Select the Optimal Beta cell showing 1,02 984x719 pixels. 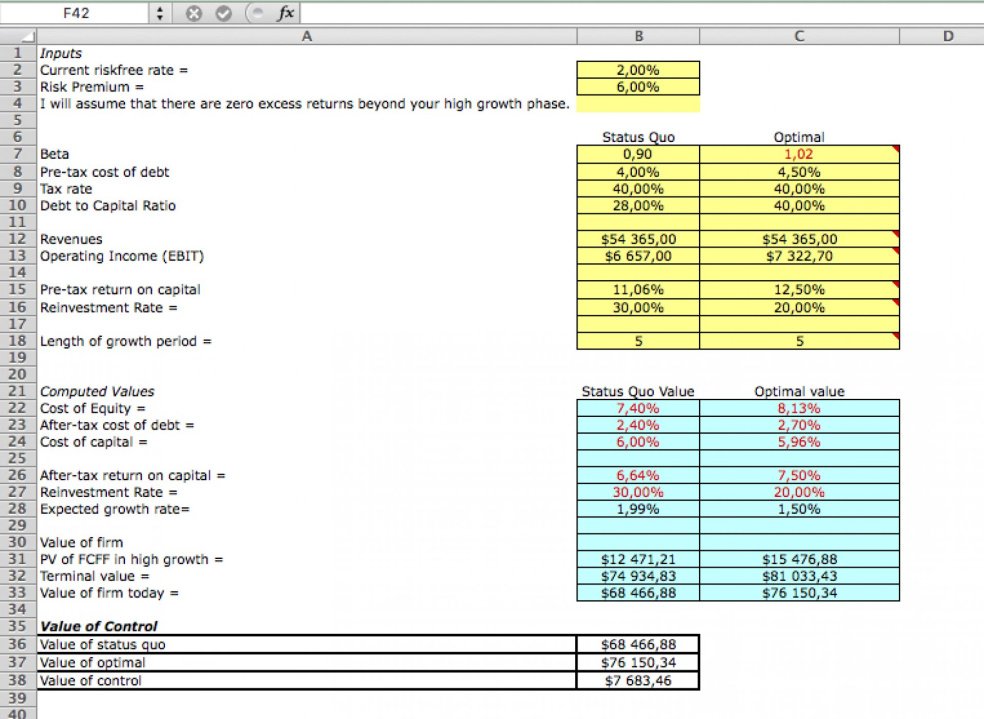click(x=798, y=154)
